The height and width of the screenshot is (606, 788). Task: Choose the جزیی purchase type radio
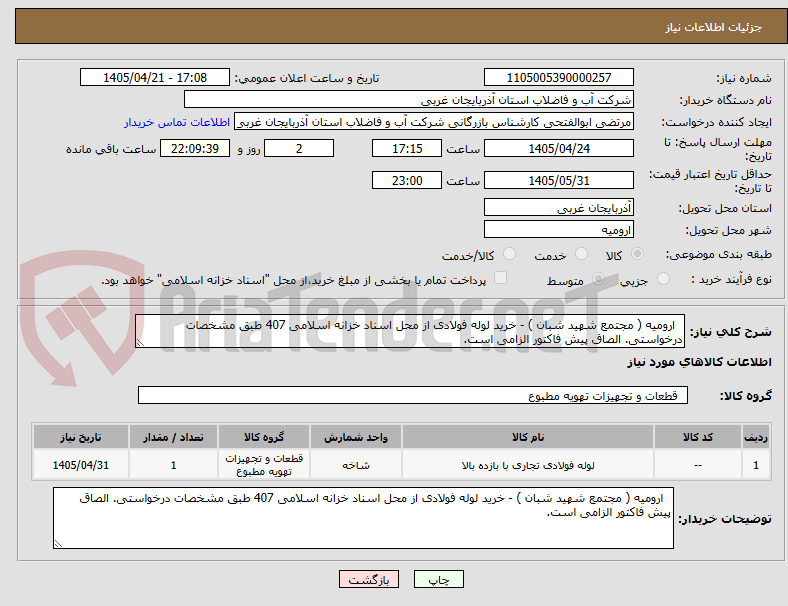(x=663, y=278)
